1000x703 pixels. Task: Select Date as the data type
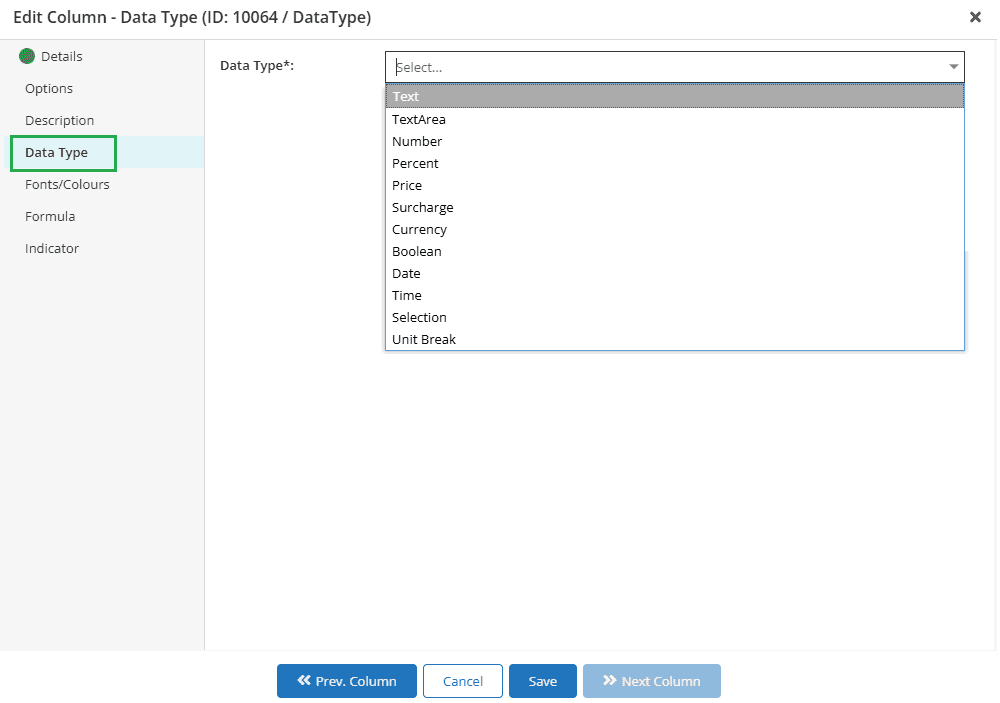pyautogui.click(x=675, y=273)
